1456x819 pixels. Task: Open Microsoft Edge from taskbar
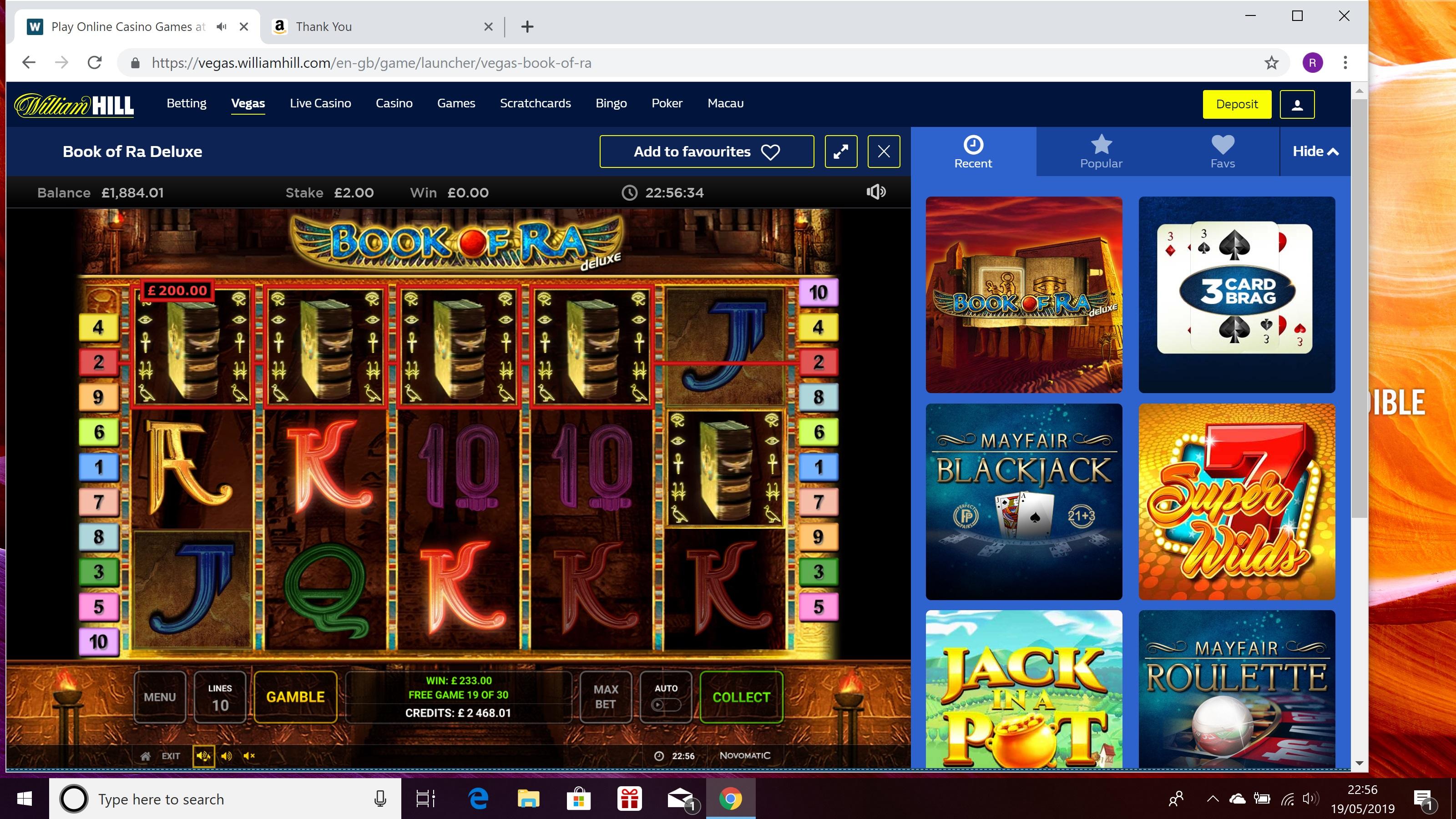tap(479, 799)
